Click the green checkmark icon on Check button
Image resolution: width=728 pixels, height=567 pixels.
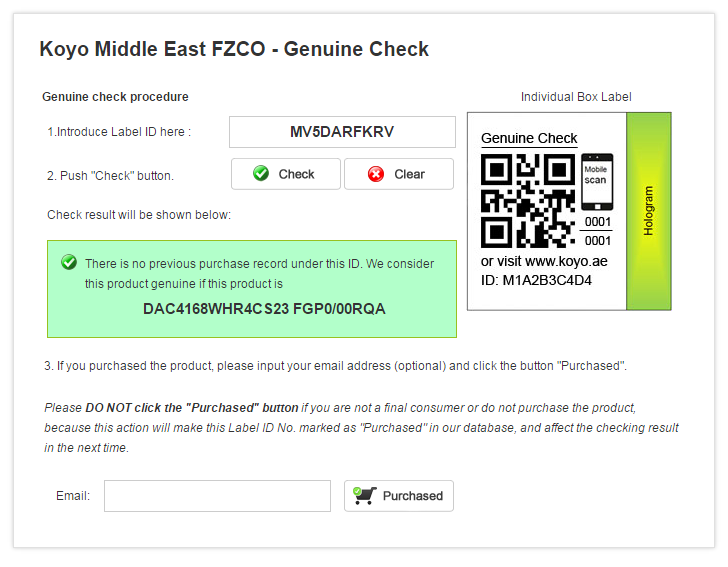point(261,173)
